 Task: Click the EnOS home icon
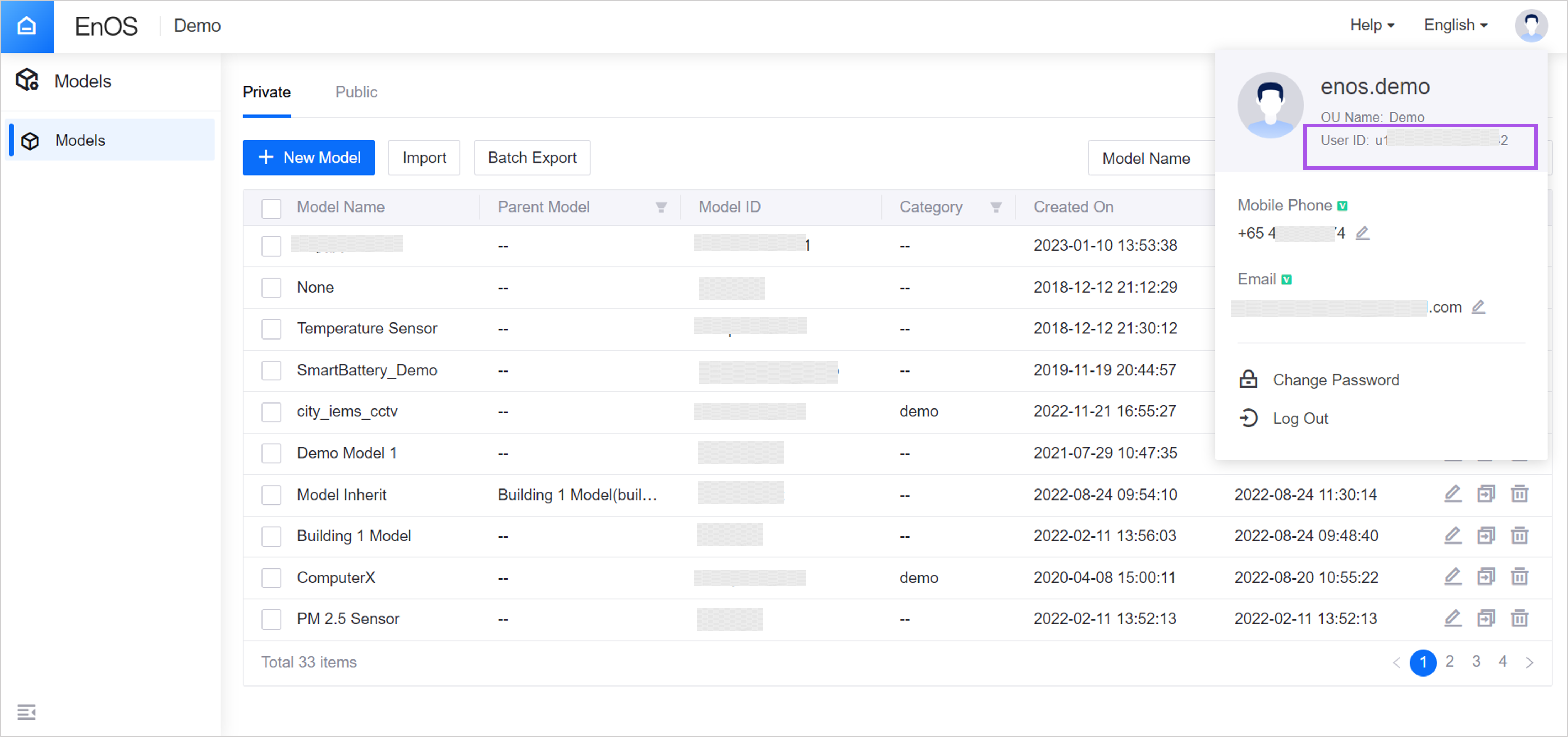pos(27,26)
